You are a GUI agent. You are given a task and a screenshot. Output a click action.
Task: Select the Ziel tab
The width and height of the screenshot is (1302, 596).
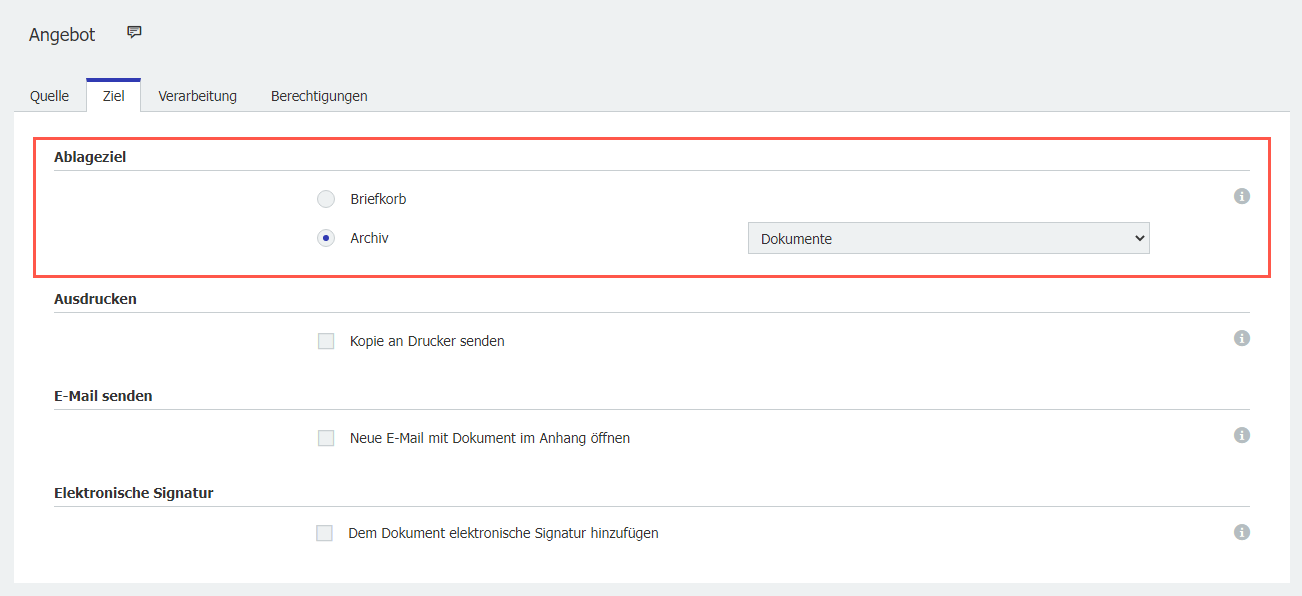113,95
